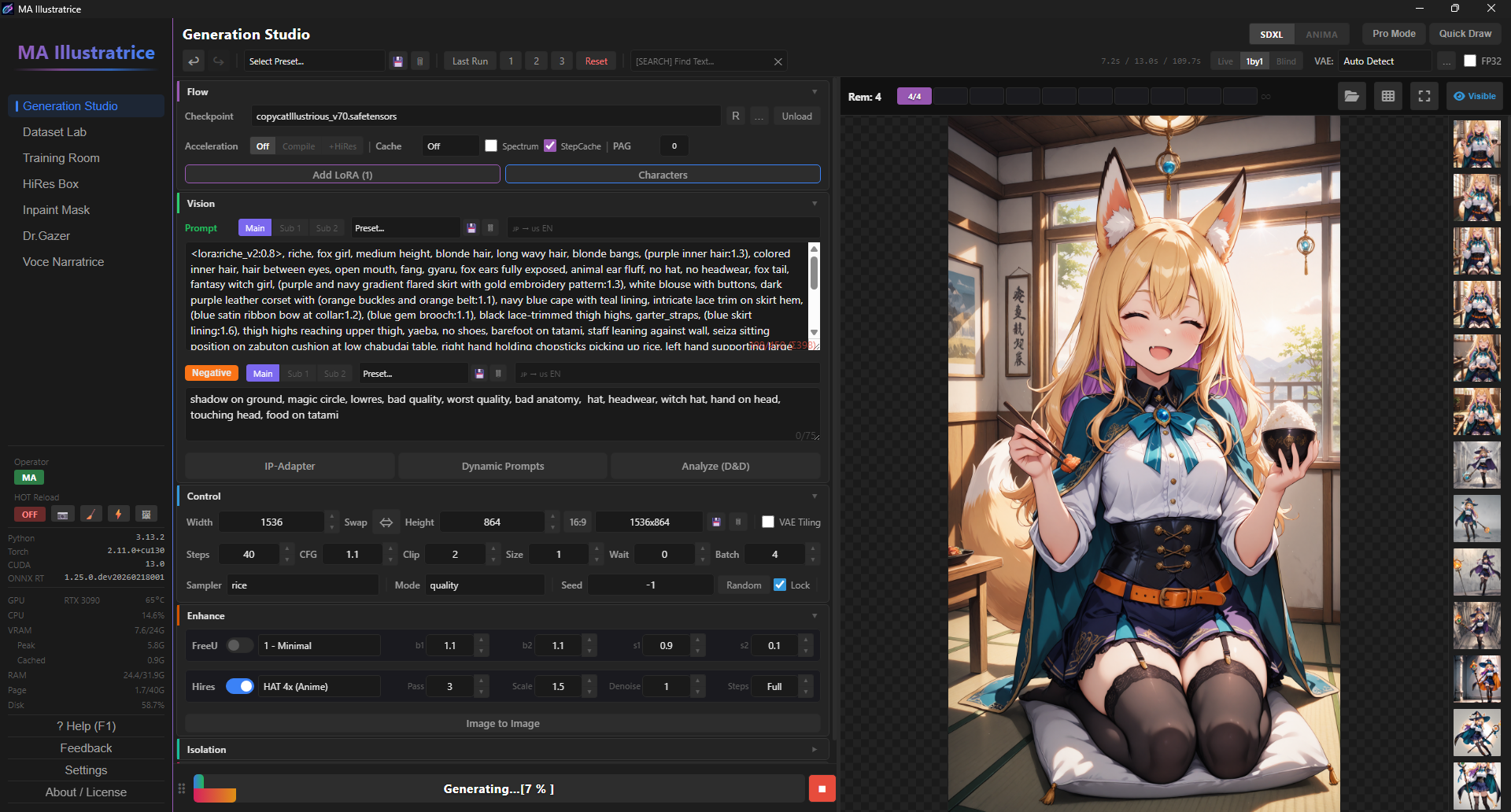The image size is (1511, 812).
Task: Switch to Sub 1 prompt tab
Action: pos(290,228)
